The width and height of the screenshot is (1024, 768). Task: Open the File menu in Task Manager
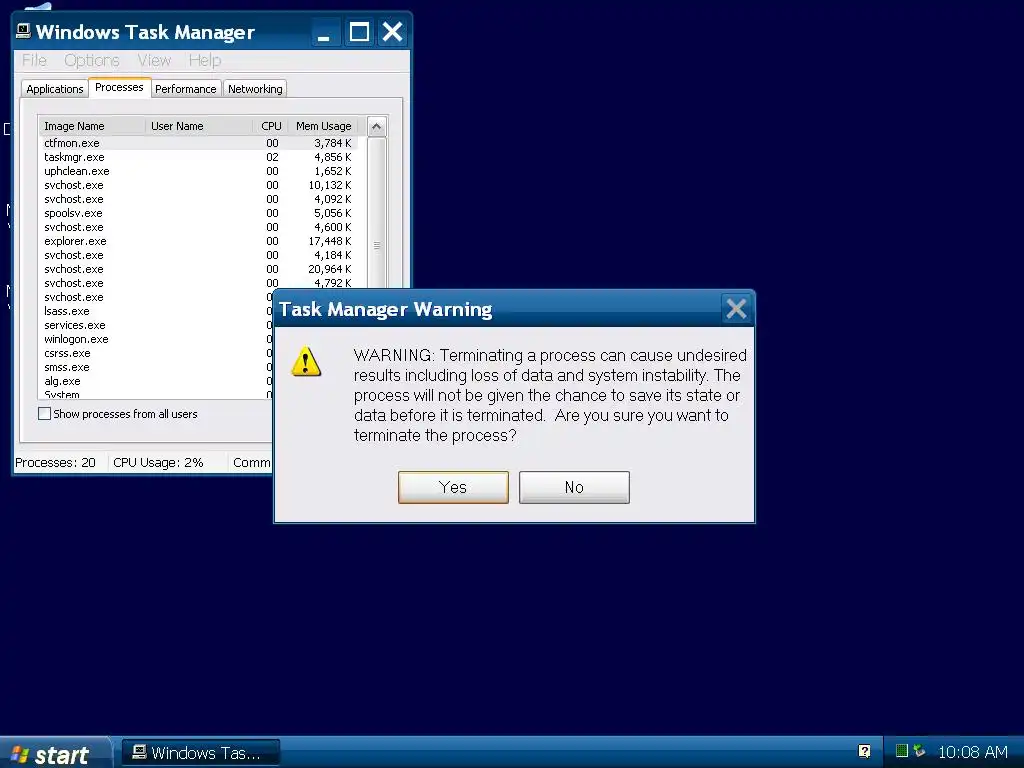(34, 60)
